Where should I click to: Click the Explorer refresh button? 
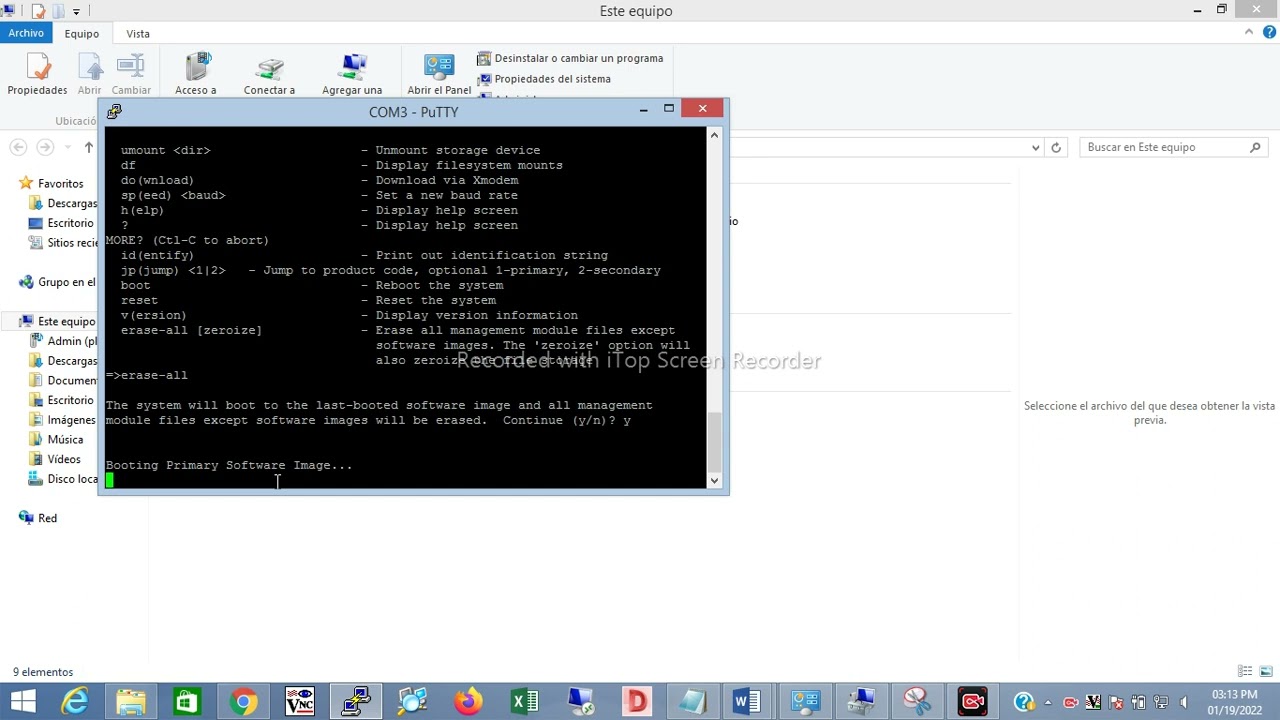click(x=1056, y=147)
